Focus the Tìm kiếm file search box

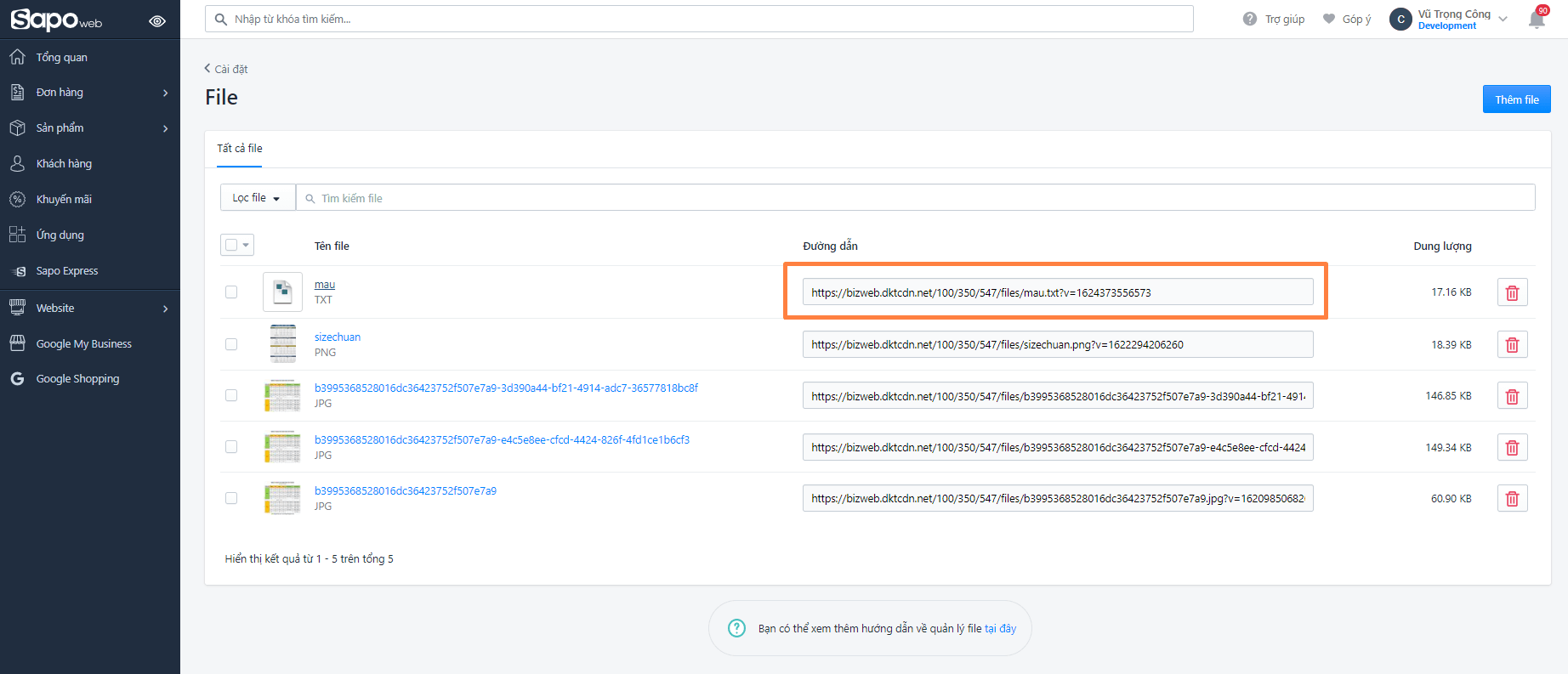pyautogui.click(x=915, y=198)
